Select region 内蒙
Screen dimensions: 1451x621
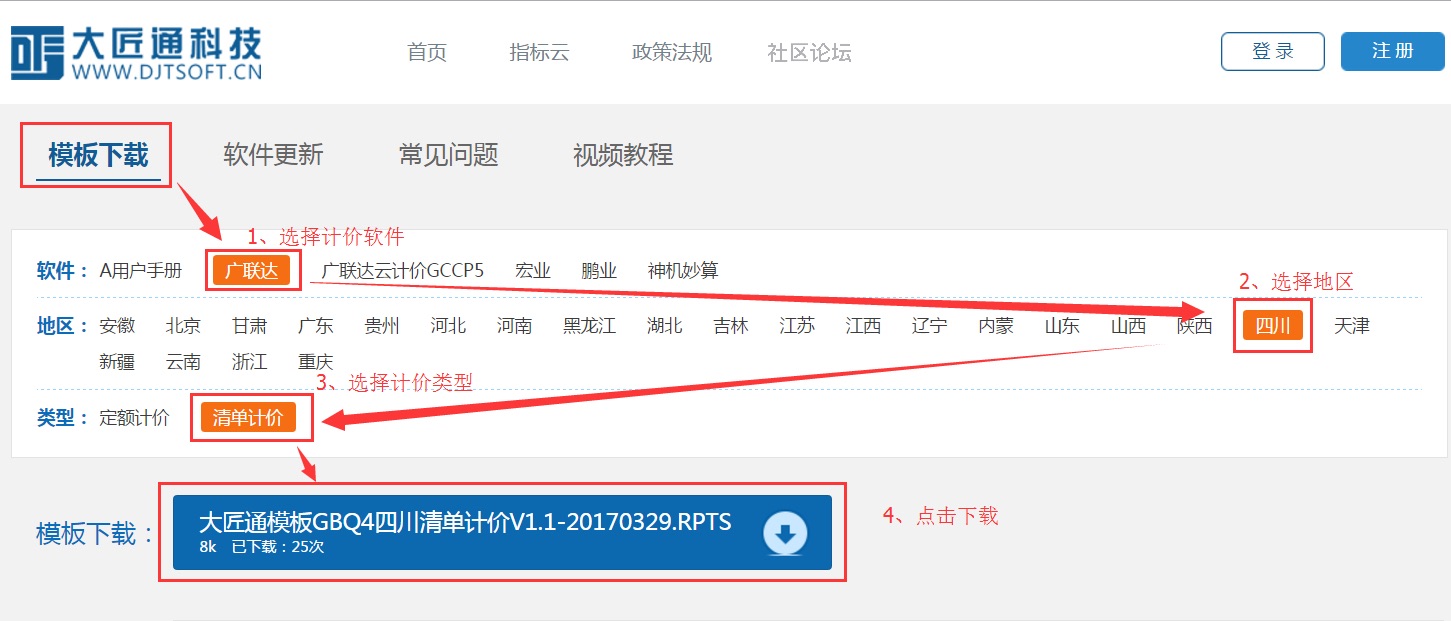point(996,325)
